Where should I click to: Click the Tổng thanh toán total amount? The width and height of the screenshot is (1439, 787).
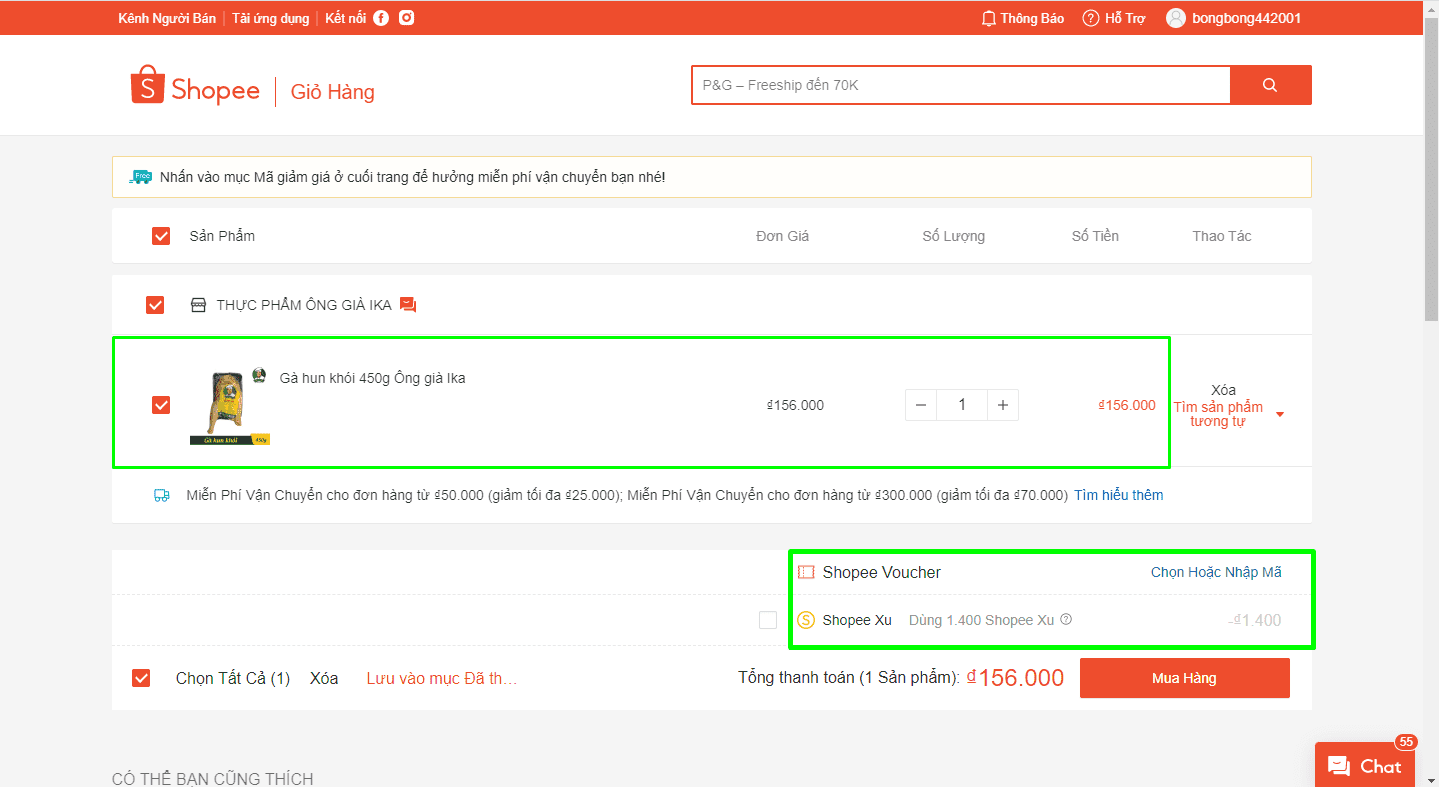[x=1016, y=678]
